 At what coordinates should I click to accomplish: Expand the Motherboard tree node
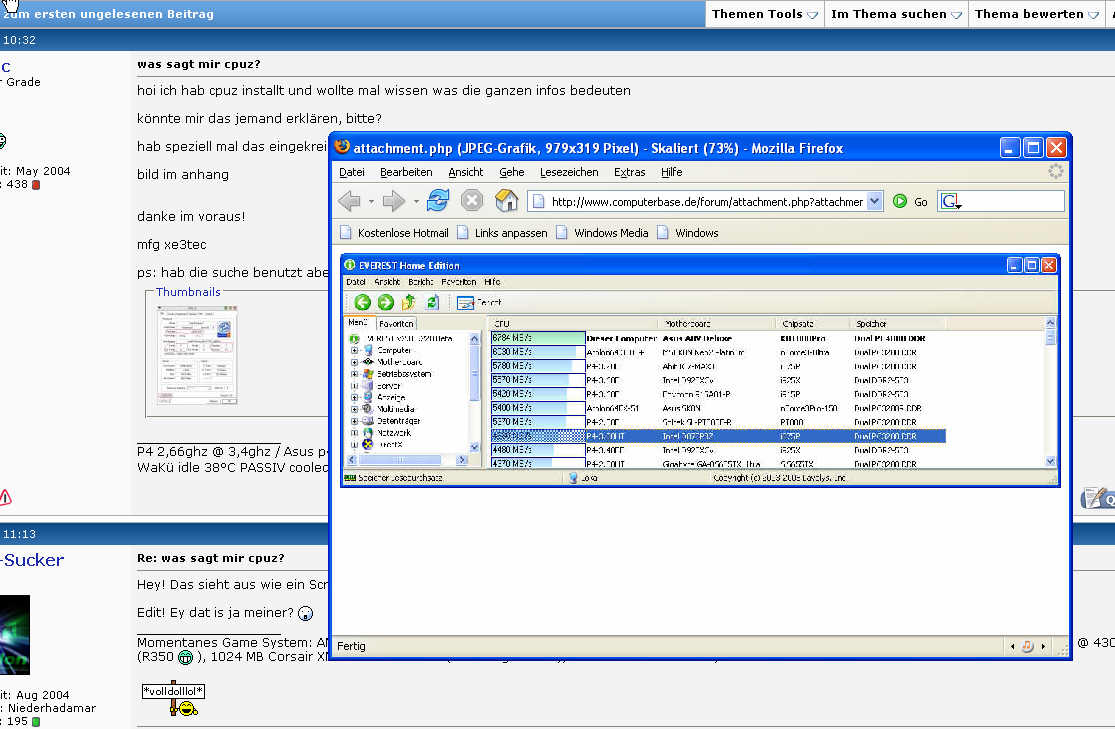354,362
